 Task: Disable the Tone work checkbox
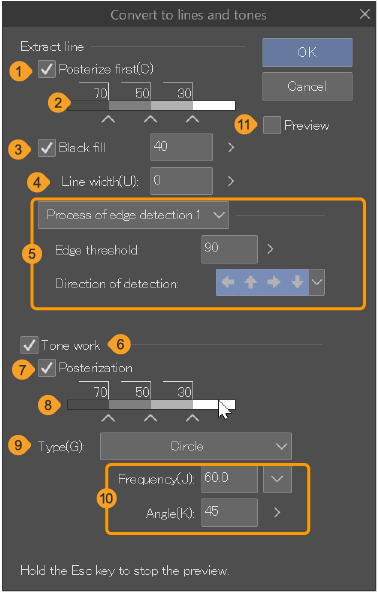click(29, 345)
